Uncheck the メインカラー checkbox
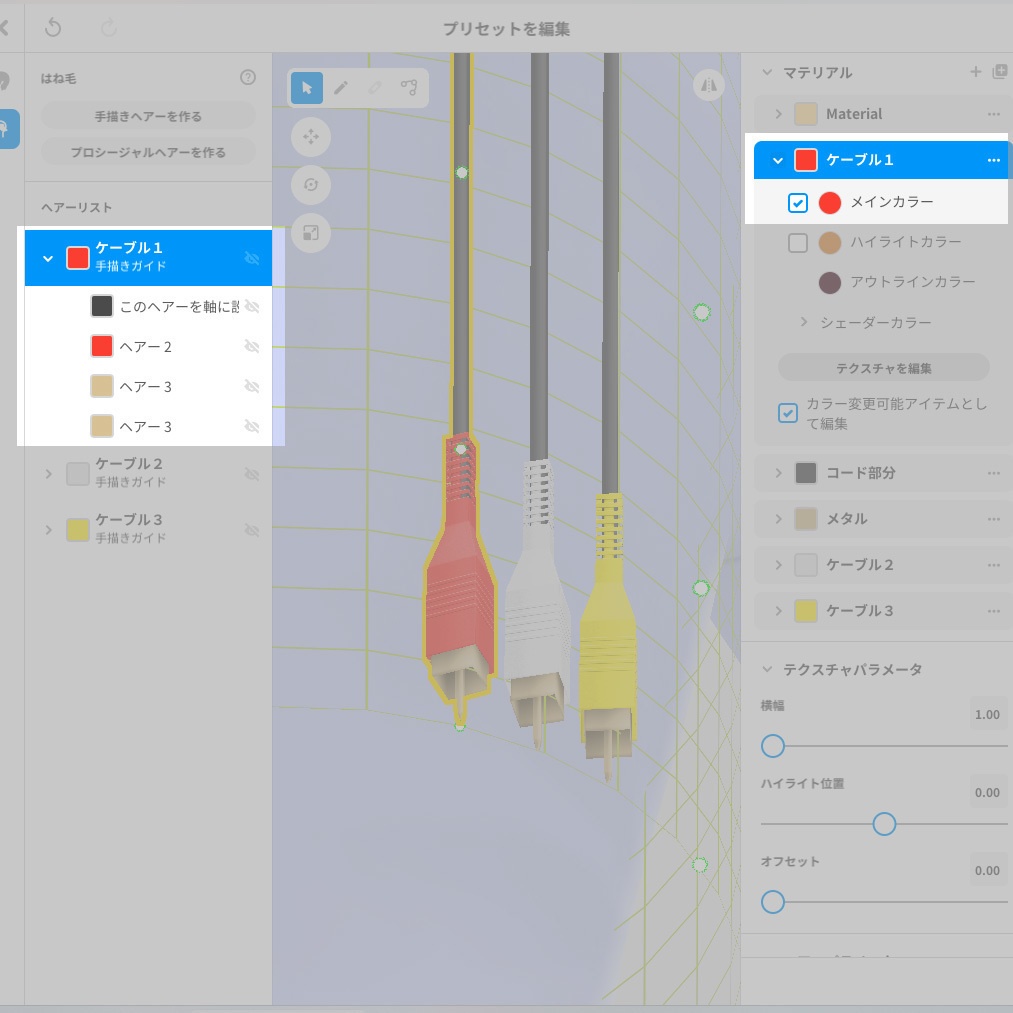1013x1013 pixels. point(797,203)
